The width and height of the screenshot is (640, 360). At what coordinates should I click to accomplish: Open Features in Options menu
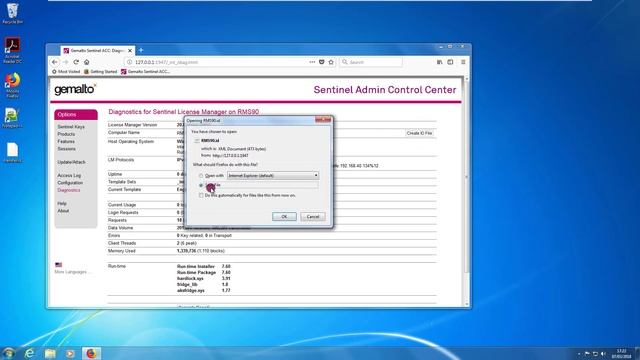click(66, 142)
